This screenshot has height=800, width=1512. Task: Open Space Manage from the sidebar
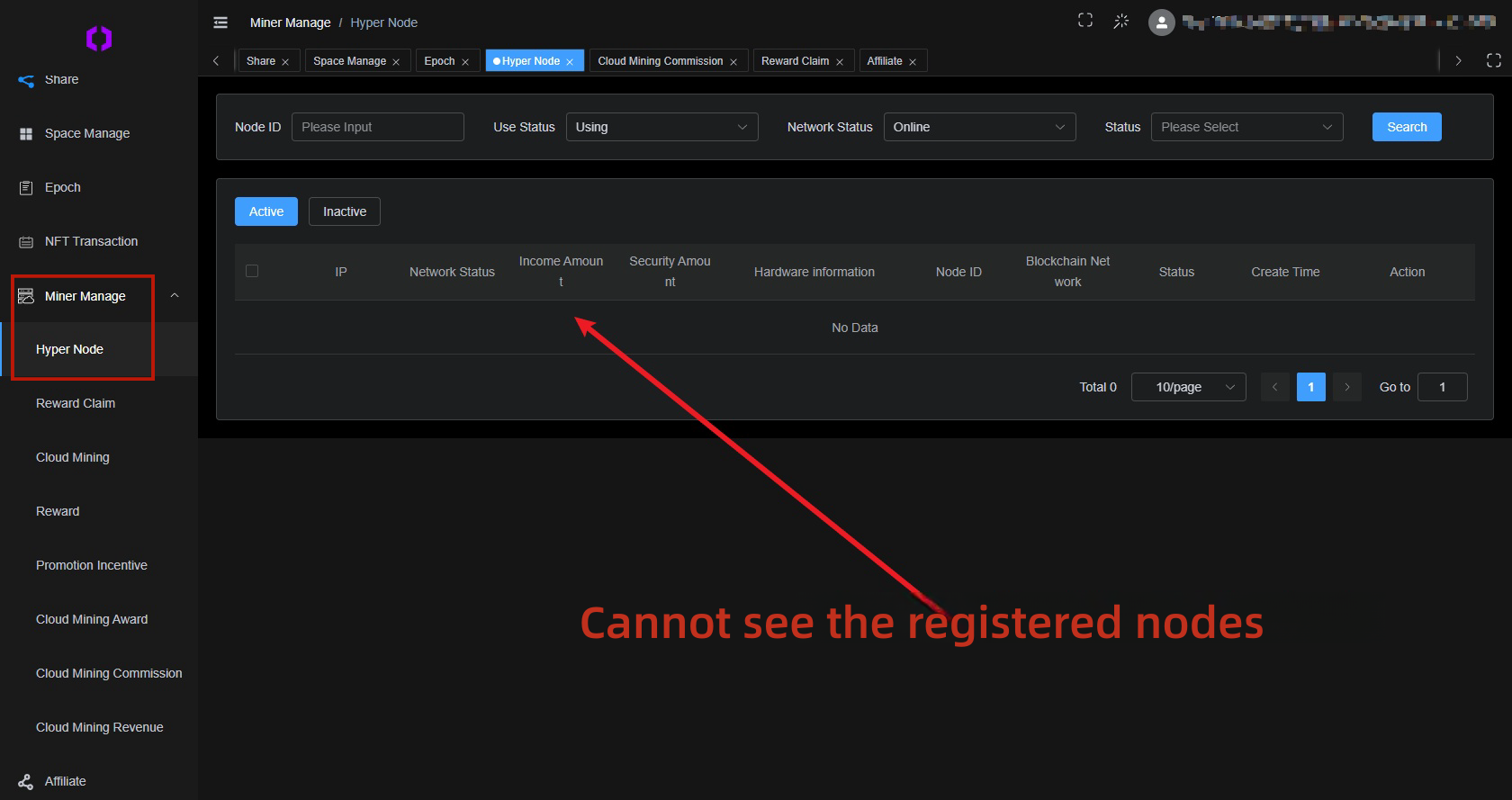click(87, 133)
